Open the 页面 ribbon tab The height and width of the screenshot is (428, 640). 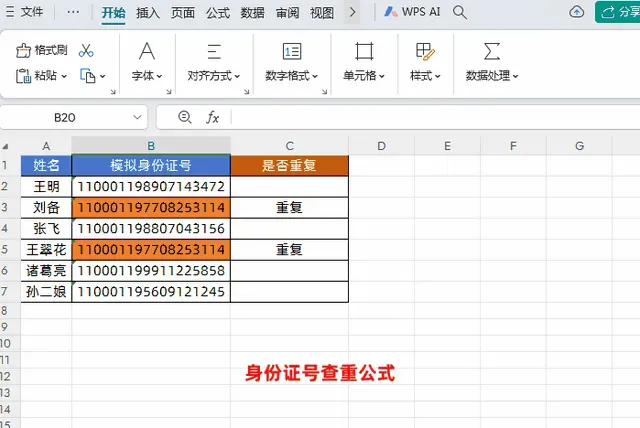pos(183,13)
